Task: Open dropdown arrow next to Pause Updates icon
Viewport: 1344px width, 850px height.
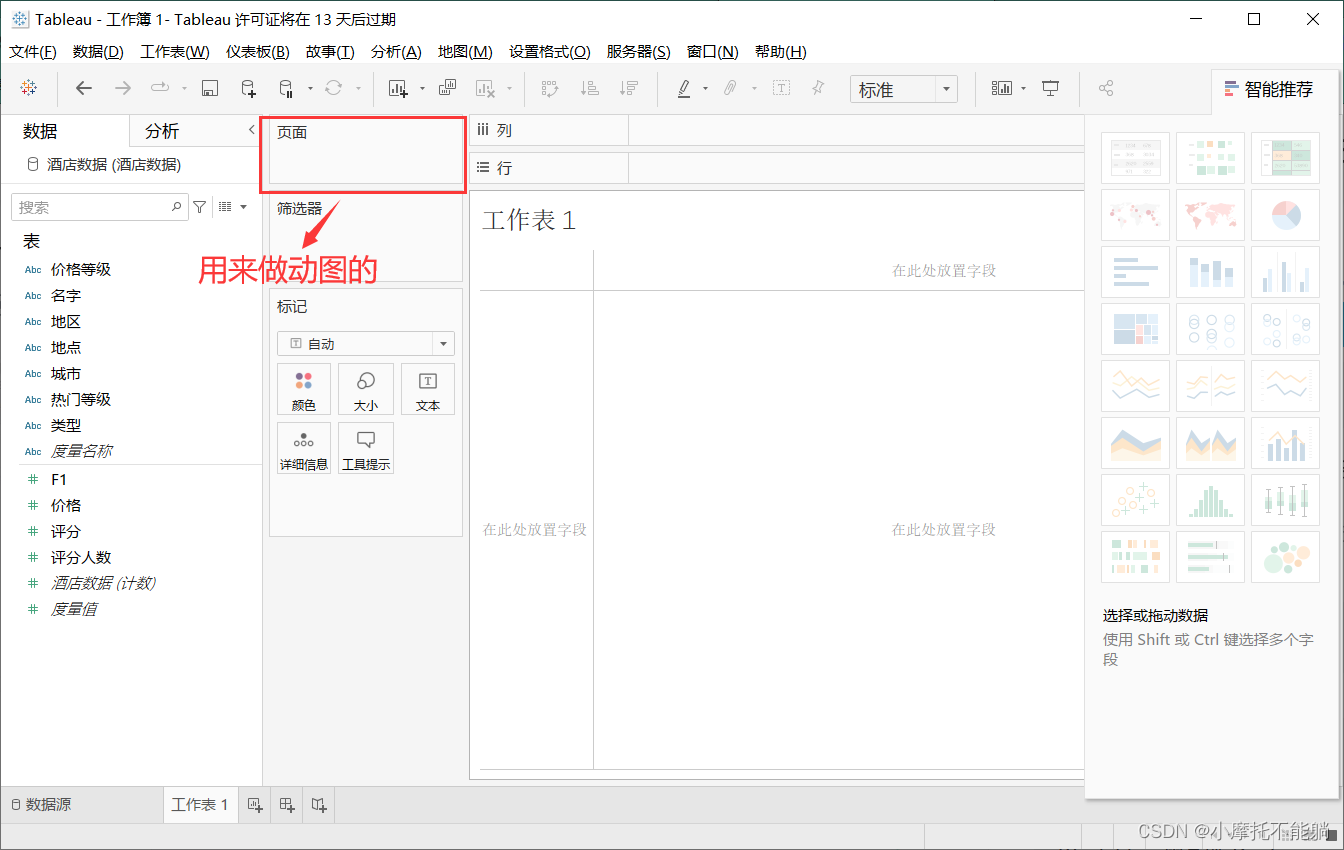Action: 310,89
